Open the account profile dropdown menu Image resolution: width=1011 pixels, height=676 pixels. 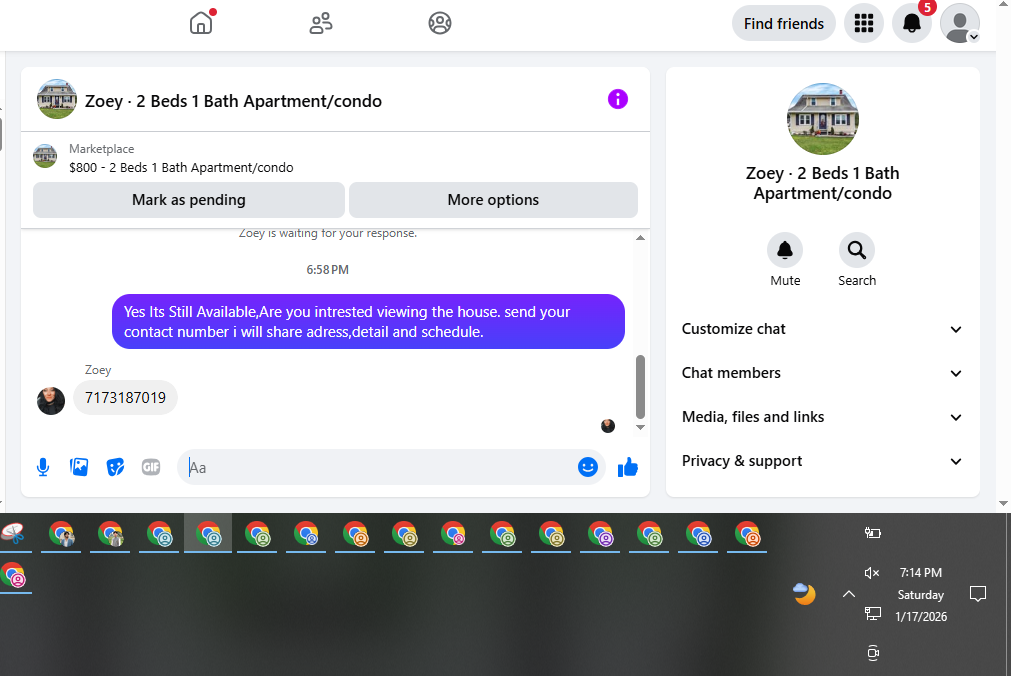click(959, 24)
